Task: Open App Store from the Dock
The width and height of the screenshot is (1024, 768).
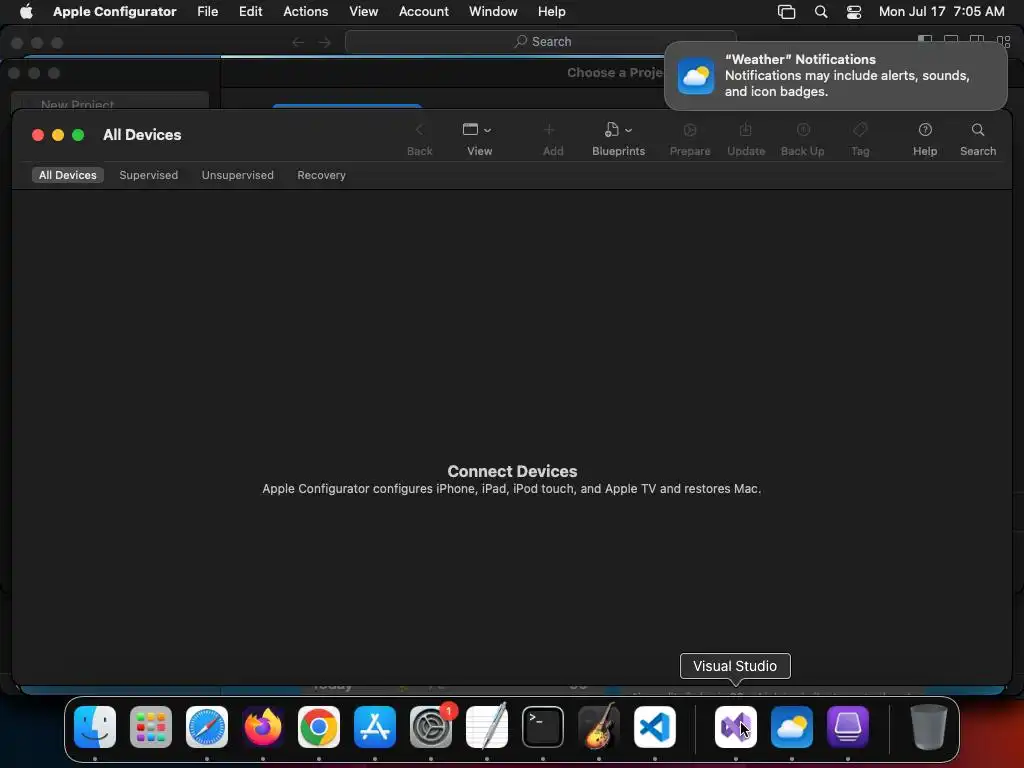Action: (x=375, y=727)
